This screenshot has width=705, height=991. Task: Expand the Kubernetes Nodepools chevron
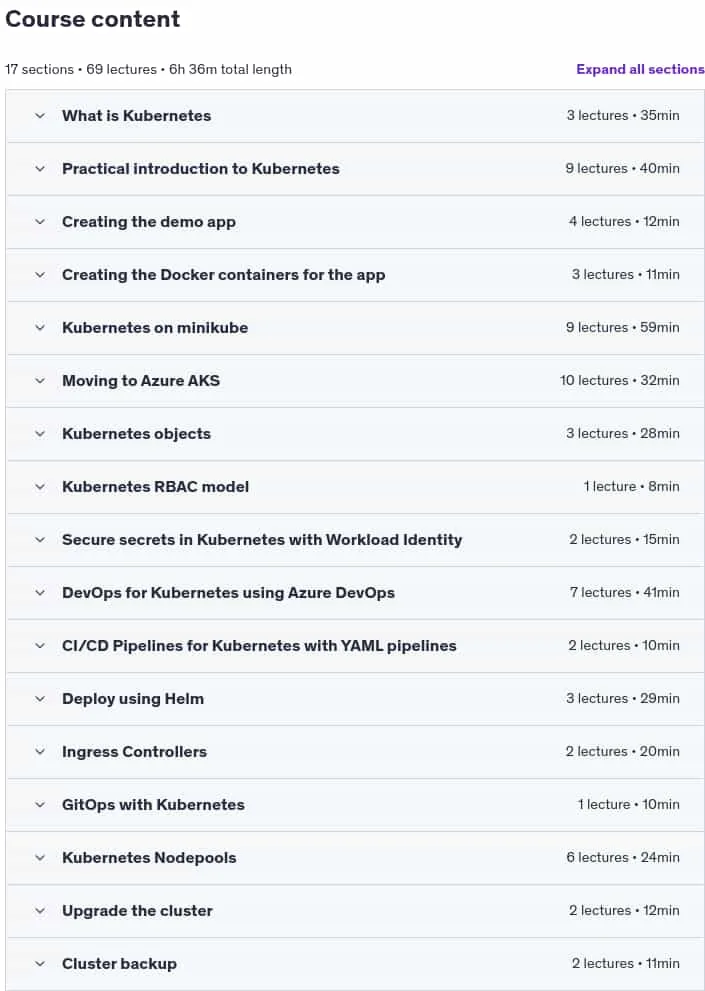coord(40,858)
